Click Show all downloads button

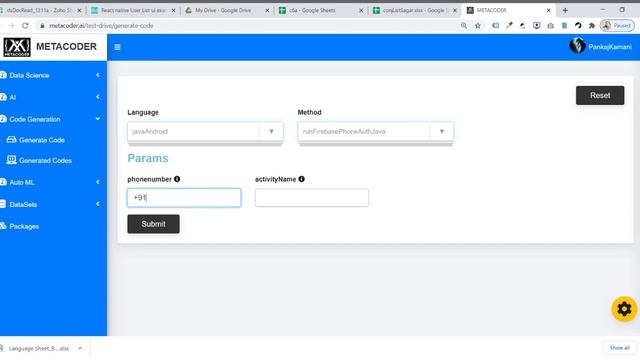click(x=619, y=348)
